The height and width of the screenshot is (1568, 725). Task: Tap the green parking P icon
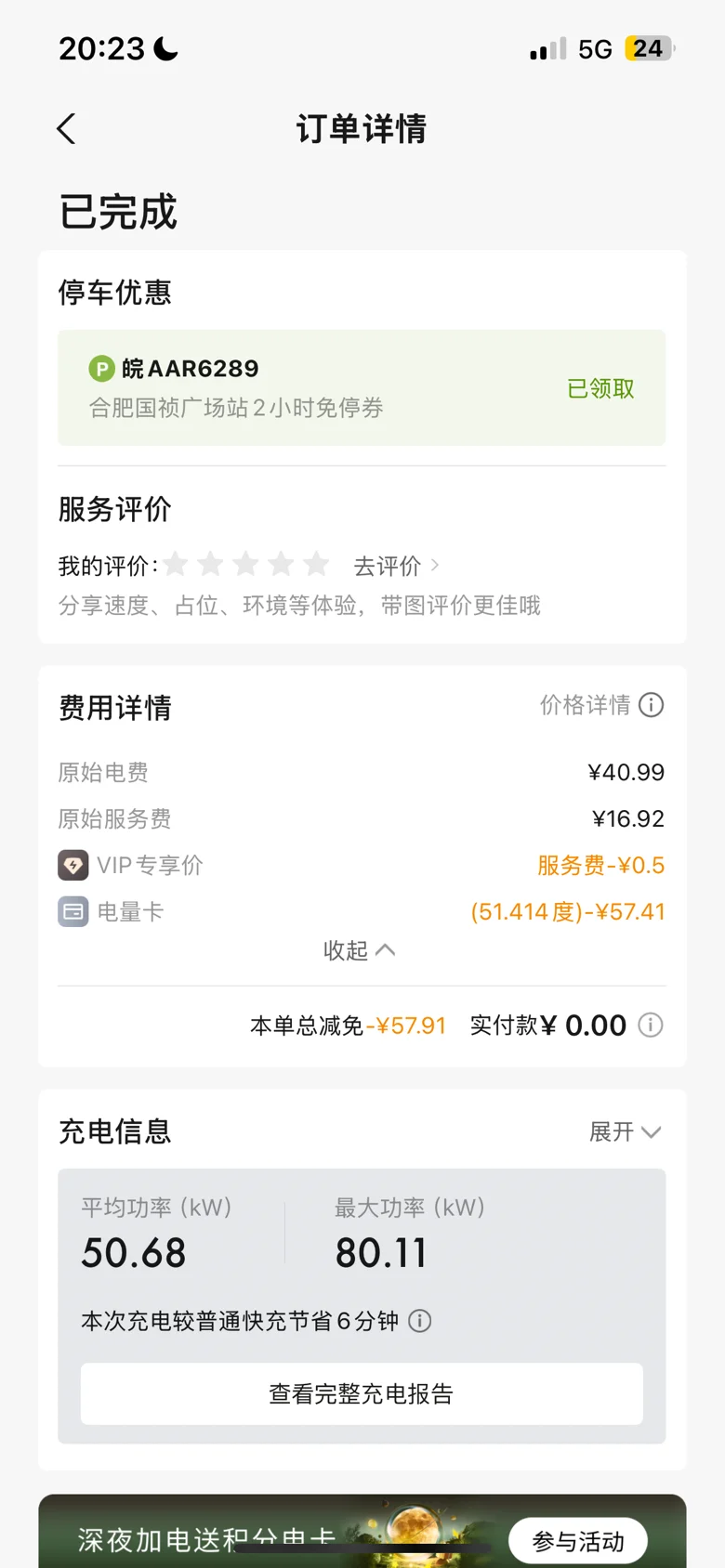(101, 369)
